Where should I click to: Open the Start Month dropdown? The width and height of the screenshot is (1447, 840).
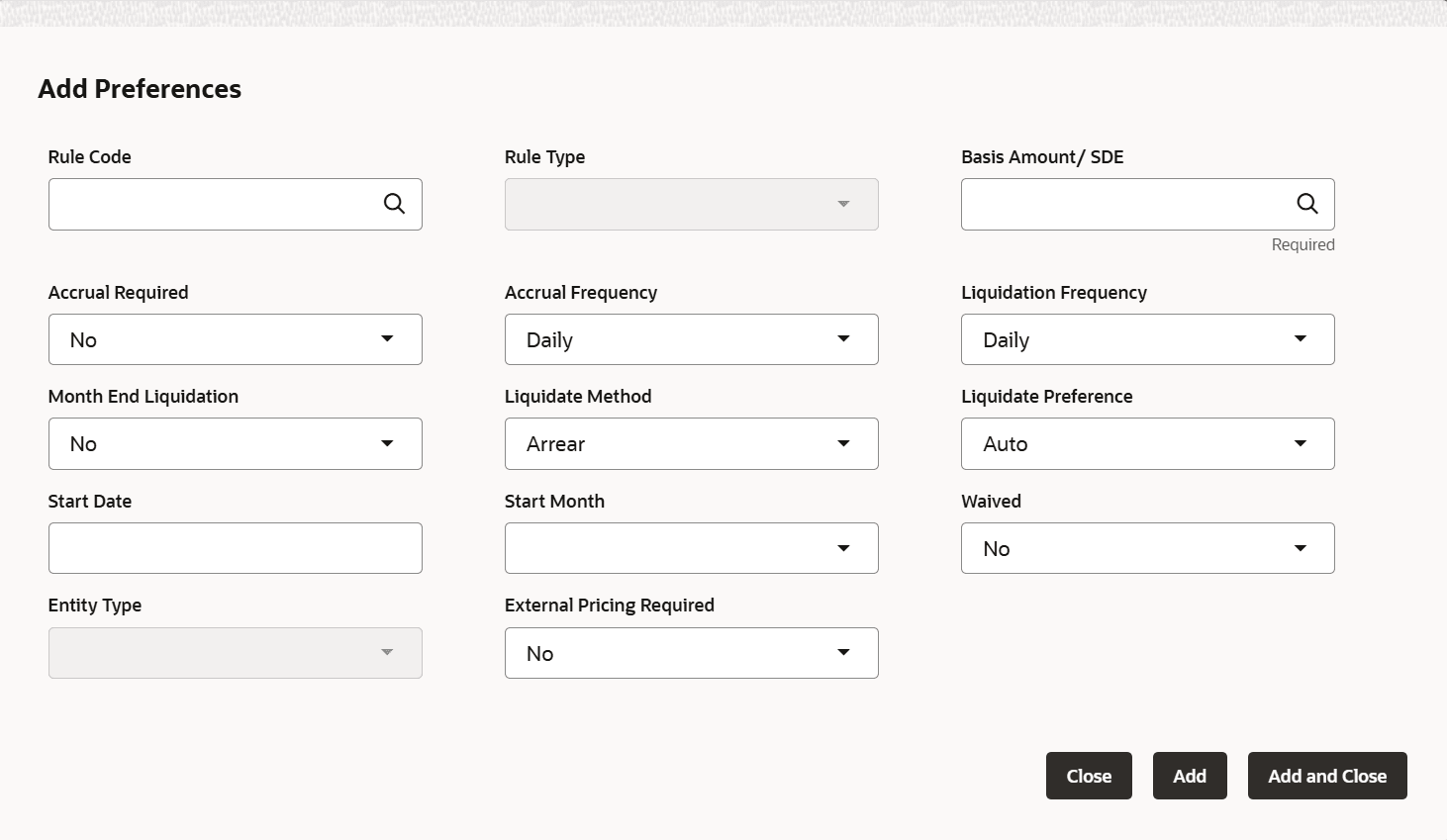tap(691, 548)
